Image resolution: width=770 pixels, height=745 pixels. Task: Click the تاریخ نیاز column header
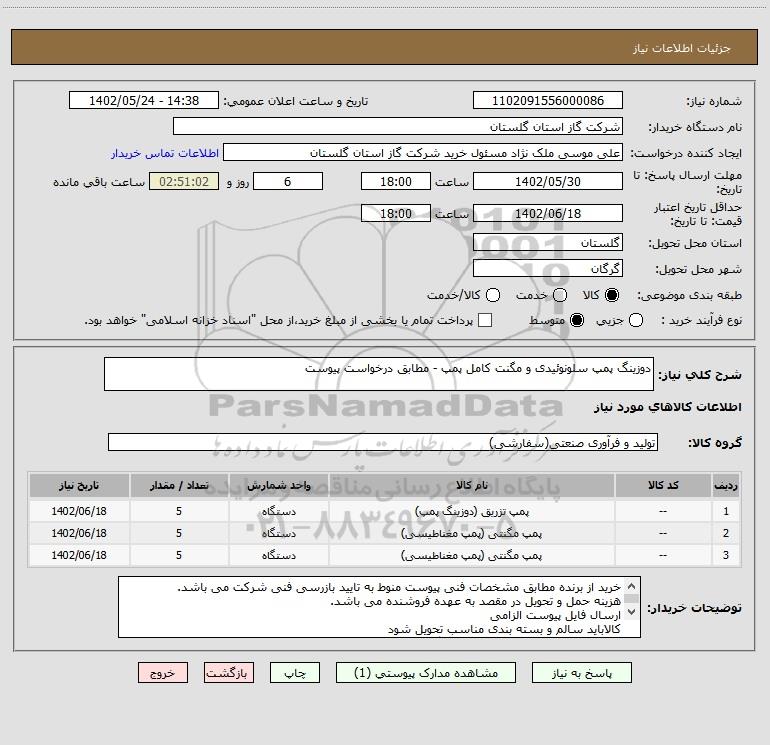point(79,485)
